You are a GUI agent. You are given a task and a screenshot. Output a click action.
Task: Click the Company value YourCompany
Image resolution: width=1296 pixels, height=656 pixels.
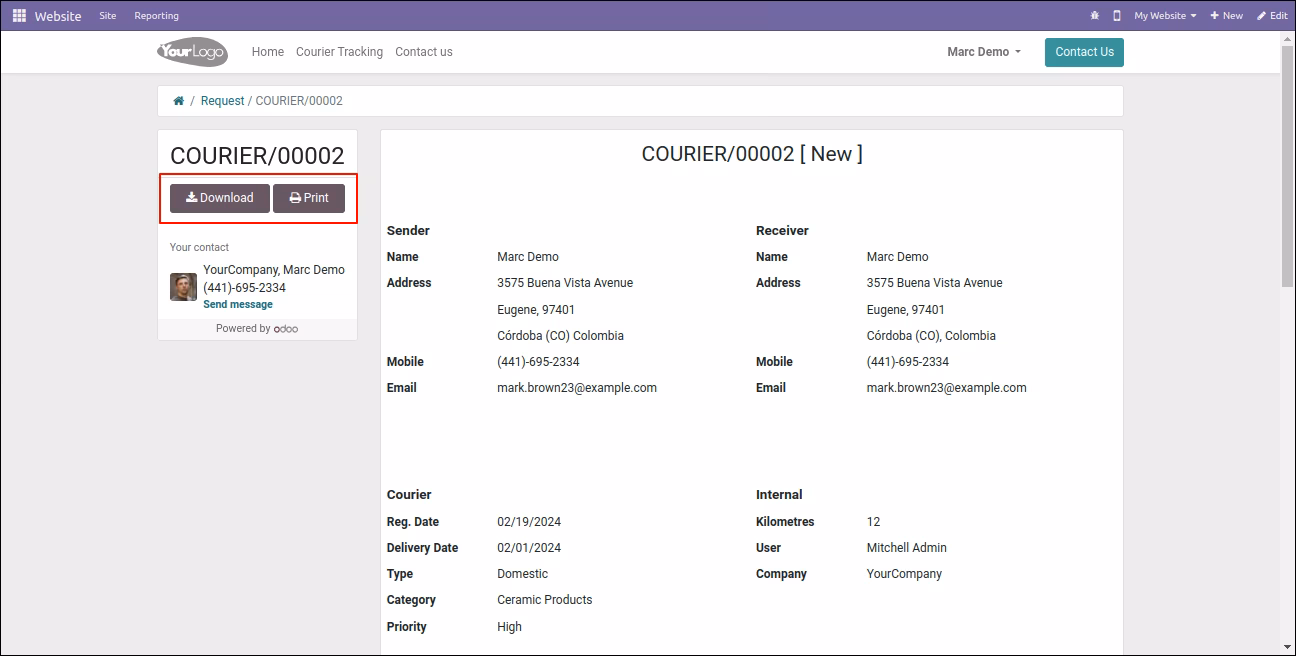pos(905,574)
